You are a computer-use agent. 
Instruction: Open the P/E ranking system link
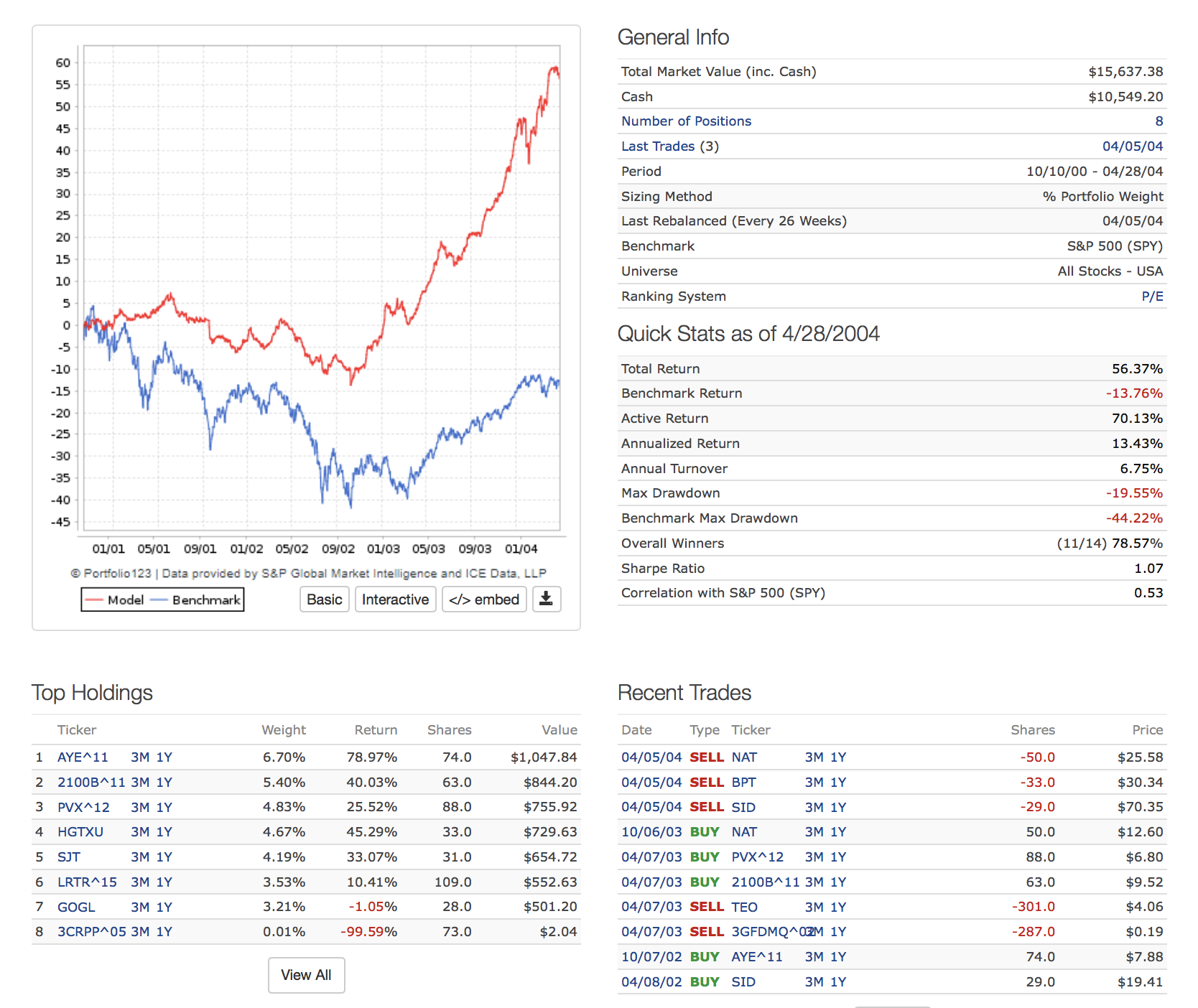point(1152,297)
